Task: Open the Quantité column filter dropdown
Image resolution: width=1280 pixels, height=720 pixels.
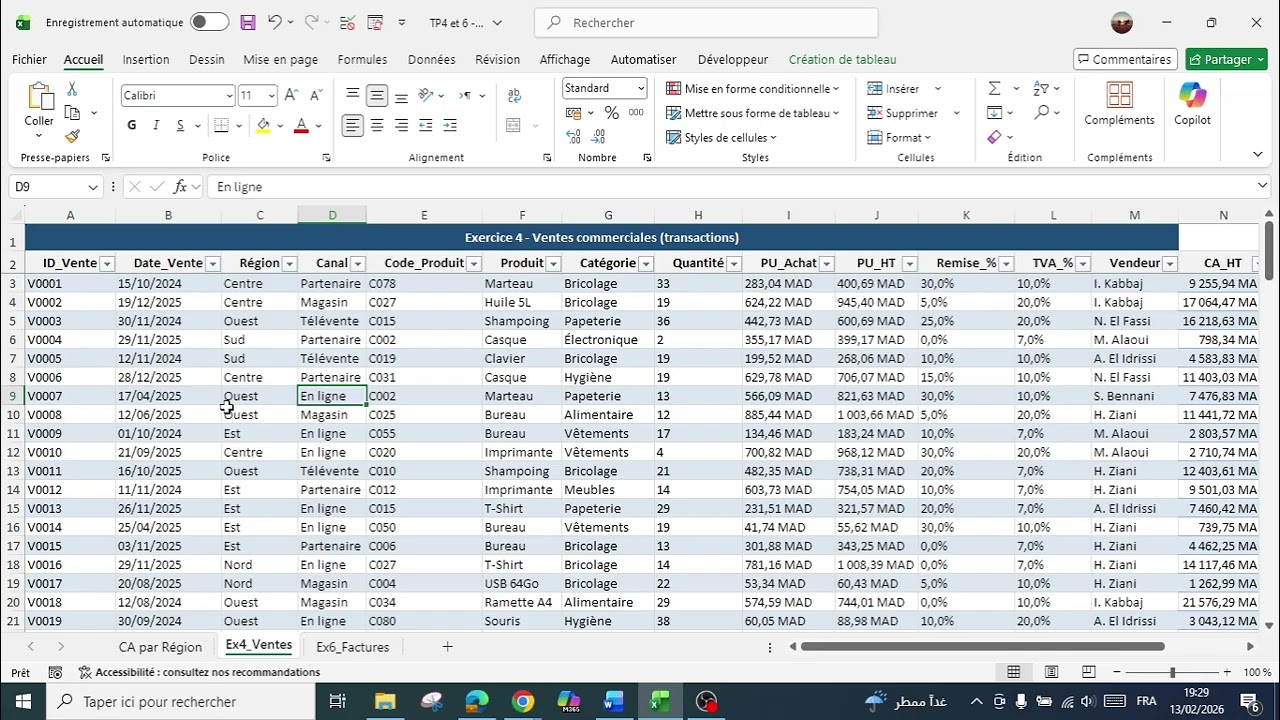Action: tap(734, 264)
